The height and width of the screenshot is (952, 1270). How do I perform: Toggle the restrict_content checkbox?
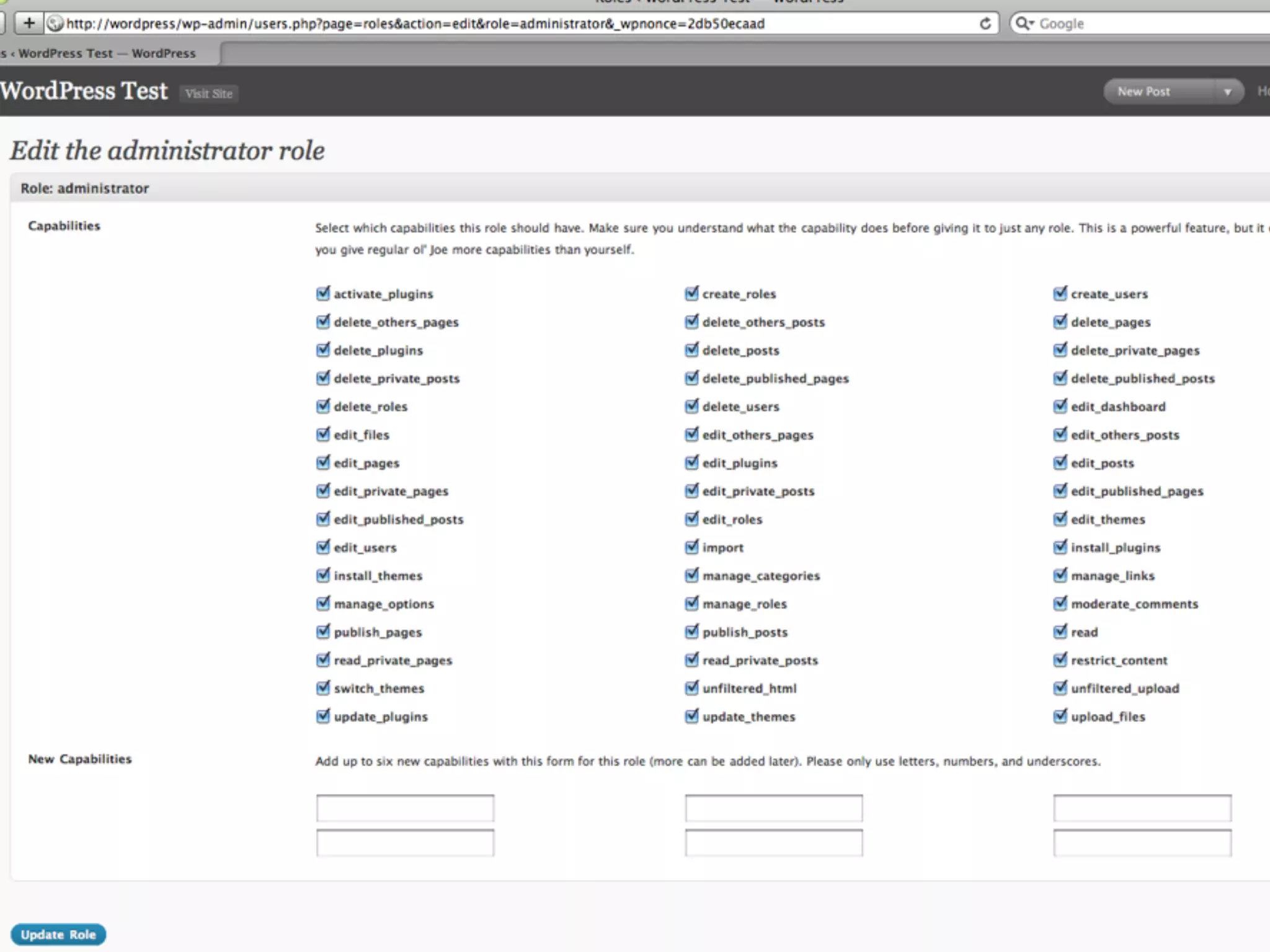coord(1060,659)
